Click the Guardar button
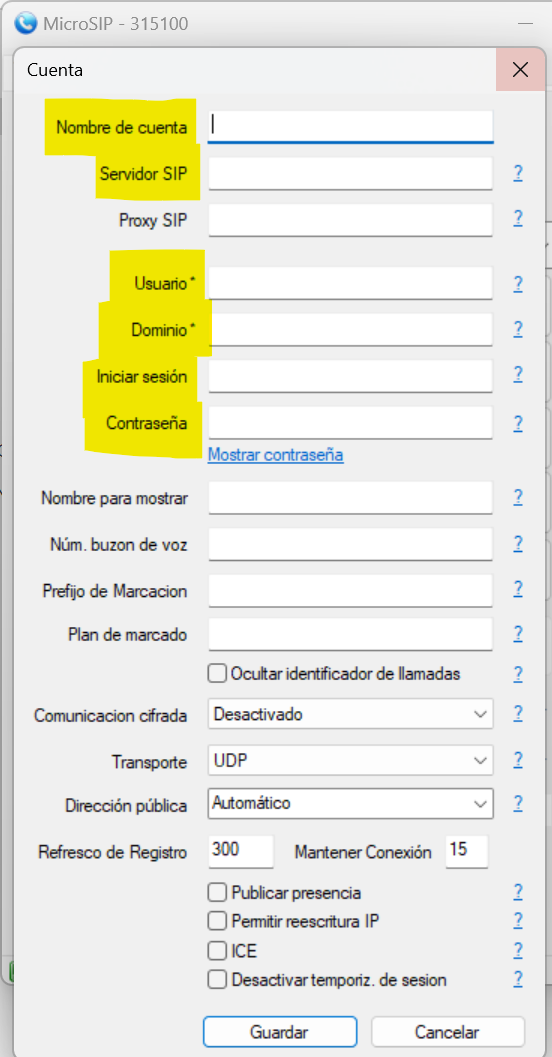This screenshot has height=1057, width=552. point(280,1032)
